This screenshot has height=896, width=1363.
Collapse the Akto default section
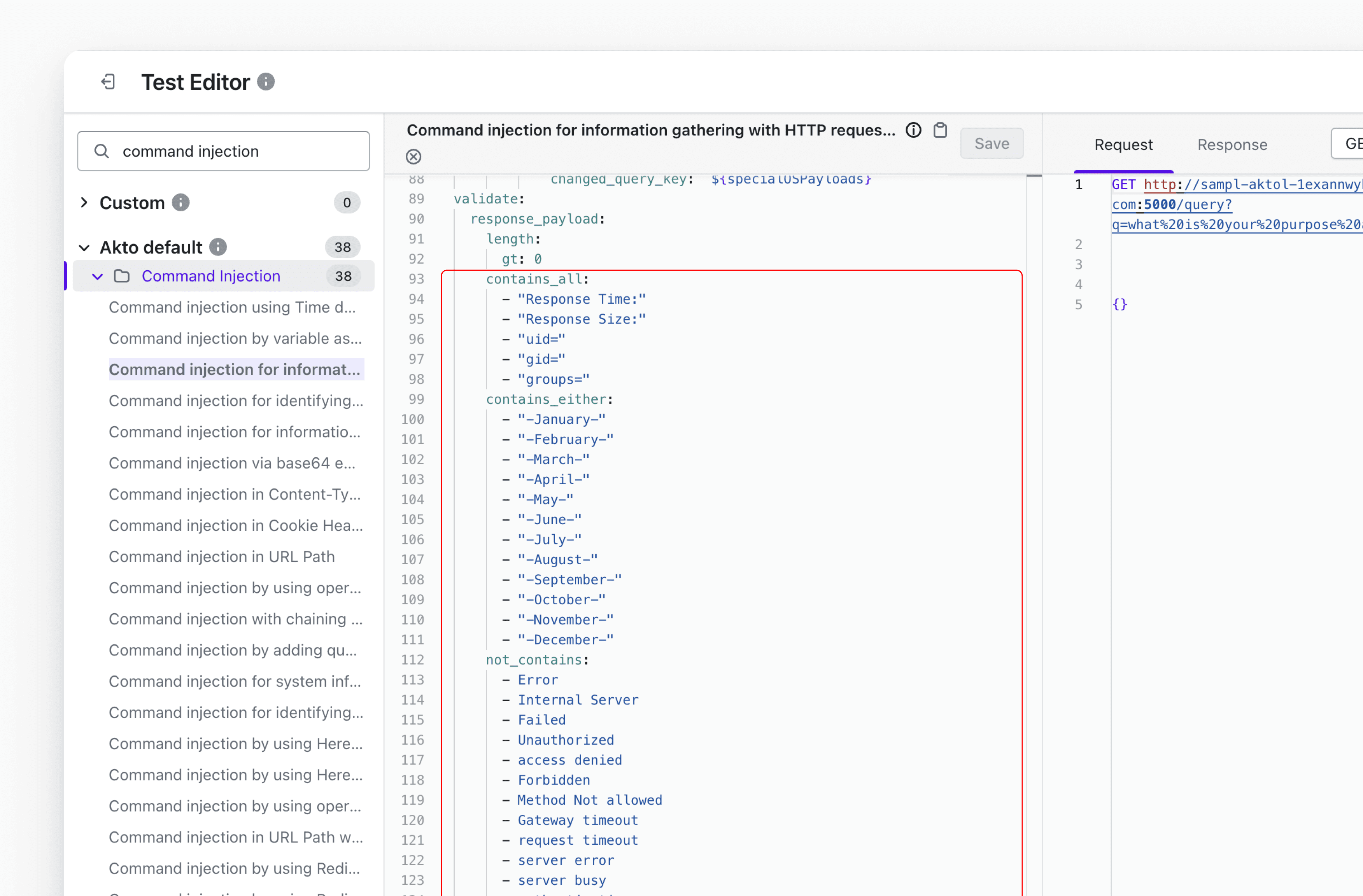pyautogui.click(x=84, y=247)
